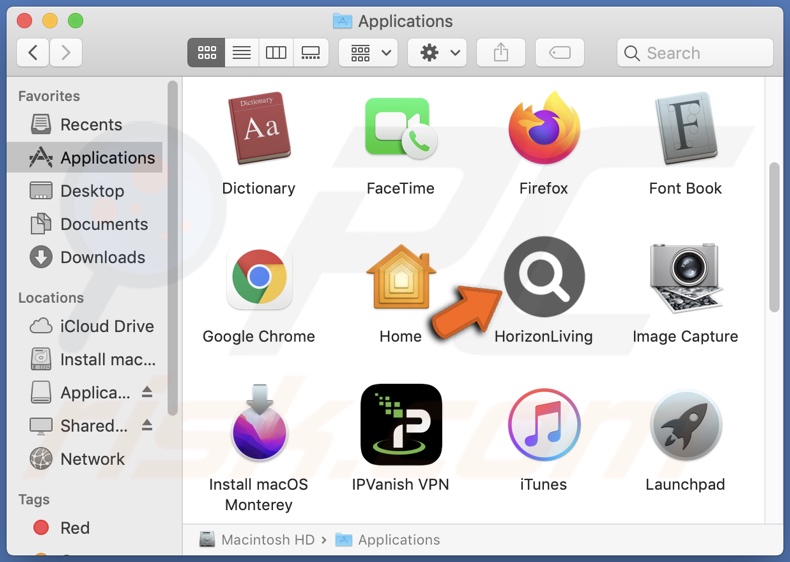Open Recents in the sidebar
The image size is (790, 562).
85,124
